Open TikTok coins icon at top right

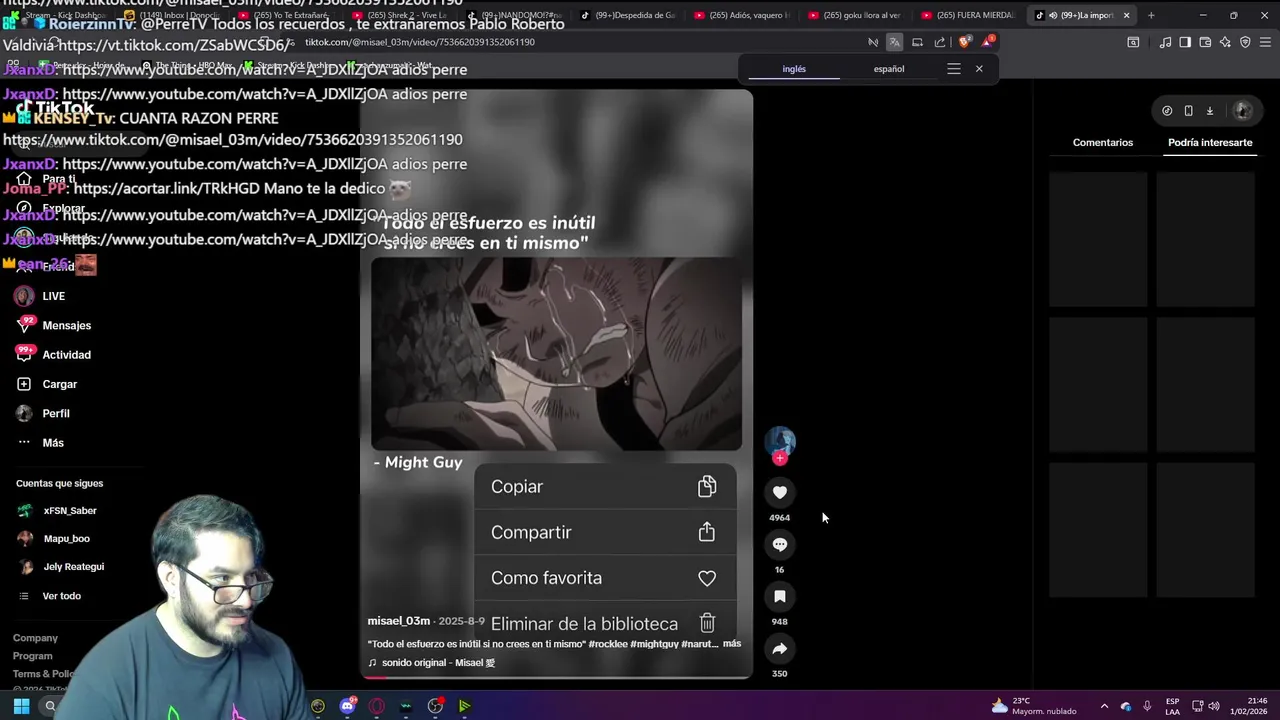[1167, 111]
